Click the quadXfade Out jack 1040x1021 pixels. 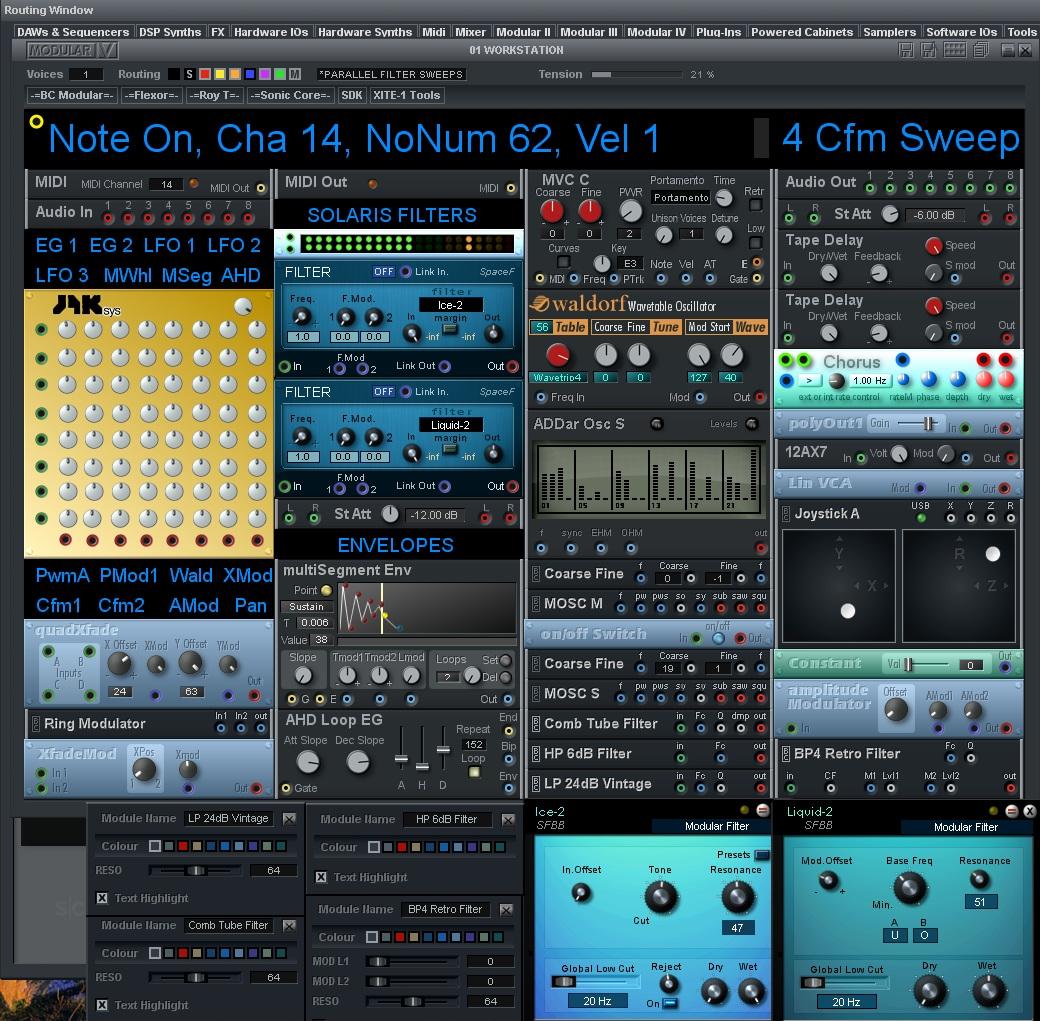pyautogui.click(x=254, y=695)
